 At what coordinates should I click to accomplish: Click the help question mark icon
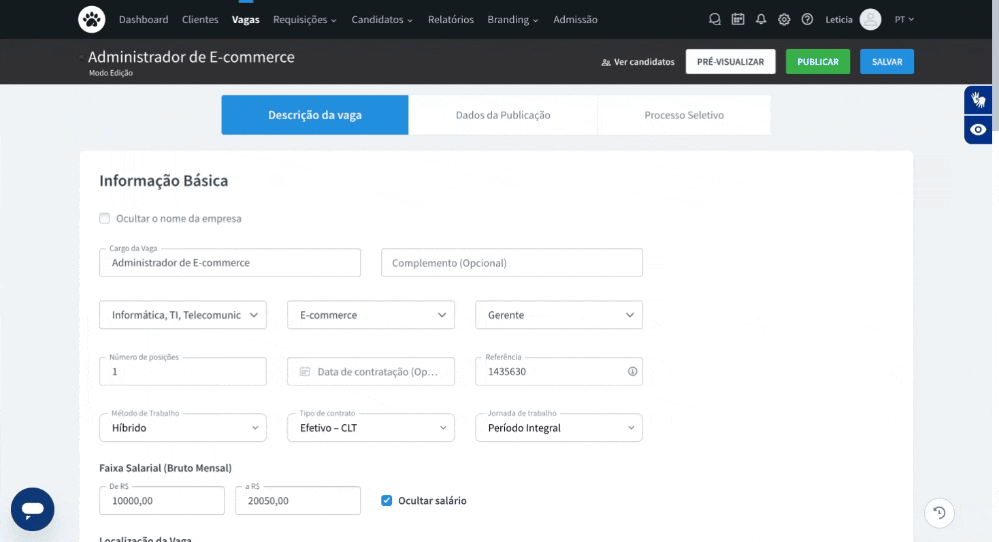tap(807, 19)
